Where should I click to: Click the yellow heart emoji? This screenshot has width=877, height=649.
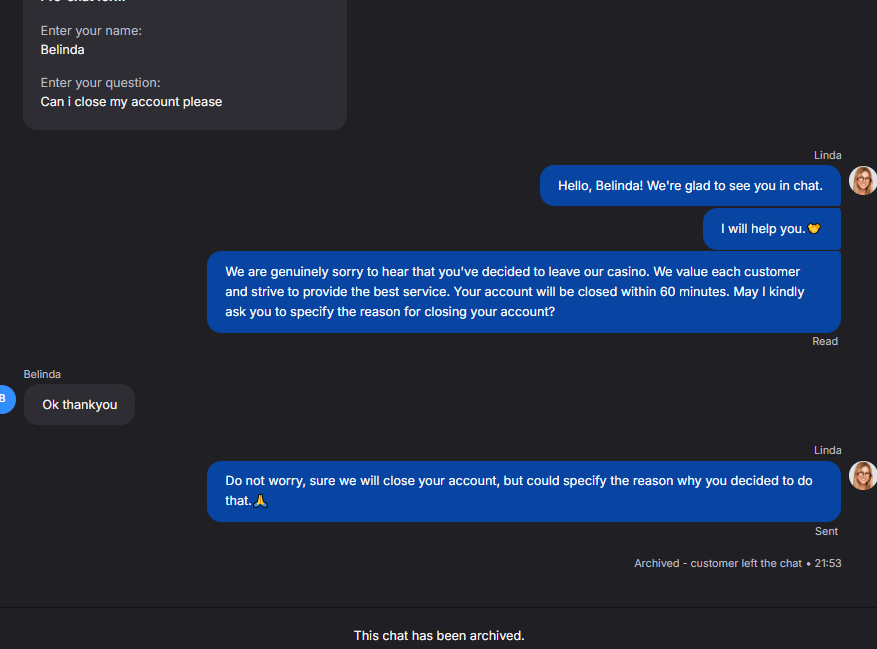coord(814,229)
